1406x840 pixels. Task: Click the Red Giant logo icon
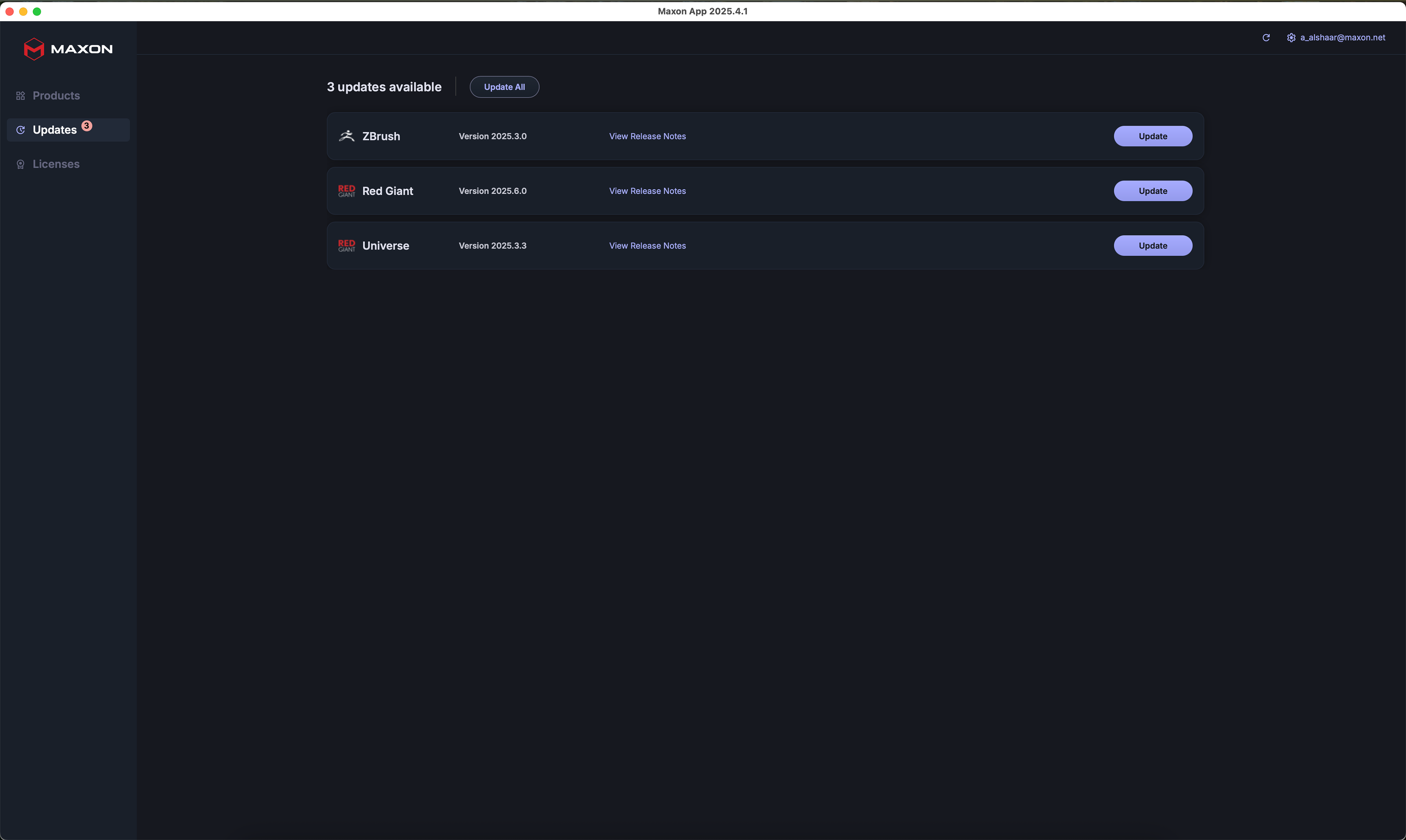click(x=346, y=191)
